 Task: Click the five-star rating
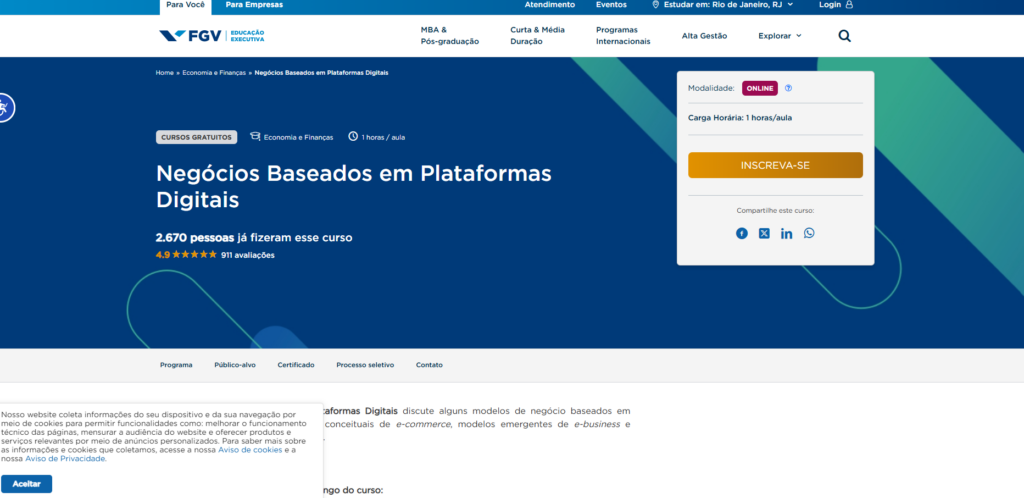point(195,255)
